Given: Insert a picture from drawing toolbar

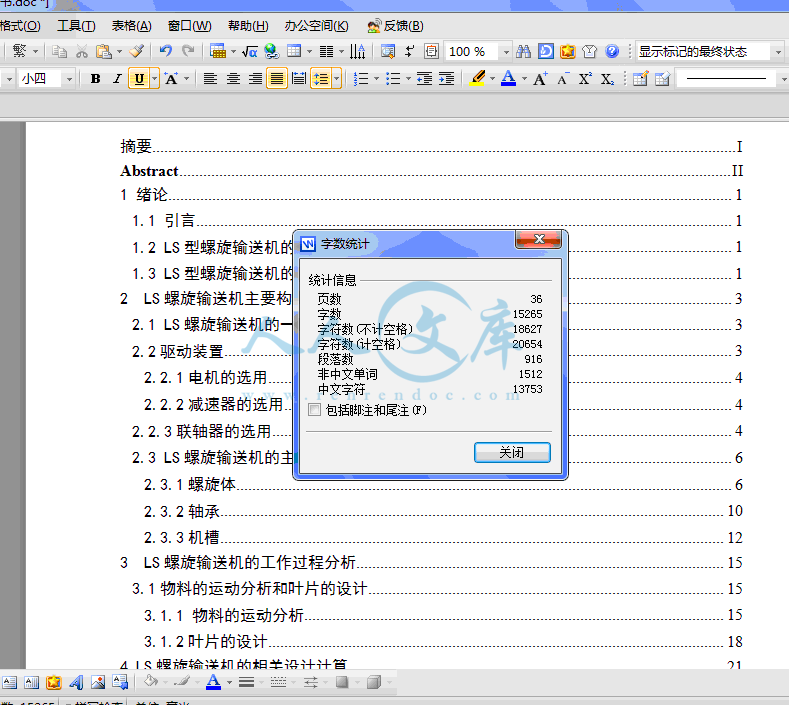Looking at the screenshot, I should pos(98,682).
